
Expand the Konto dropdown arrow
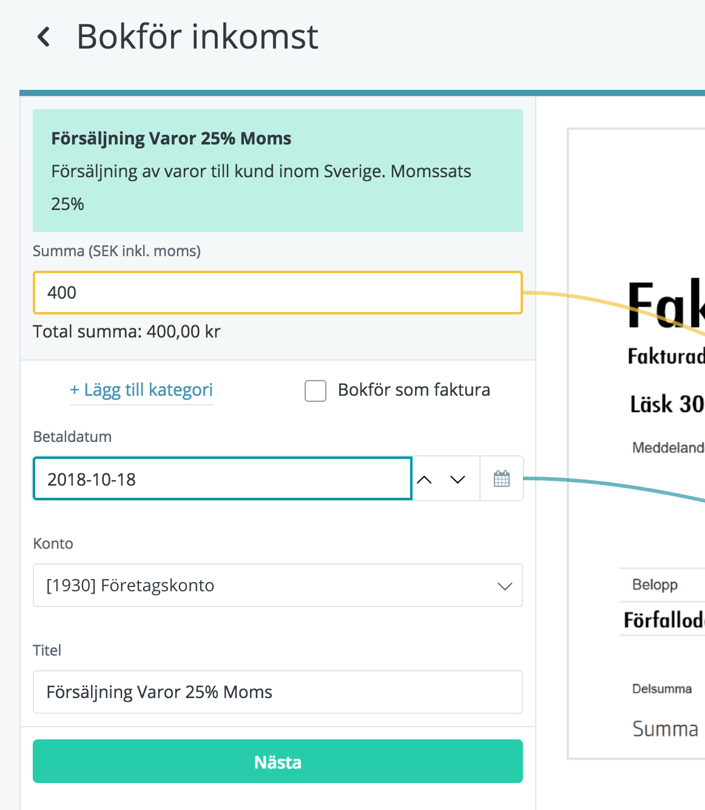tap(505, 586)
